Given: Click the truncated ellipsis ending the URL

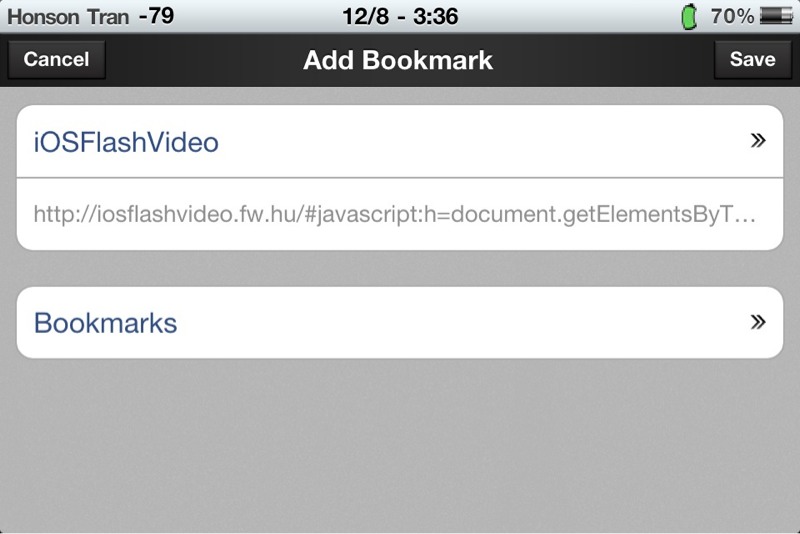Looking at the screenshot, I should click(x=746, y=218).
